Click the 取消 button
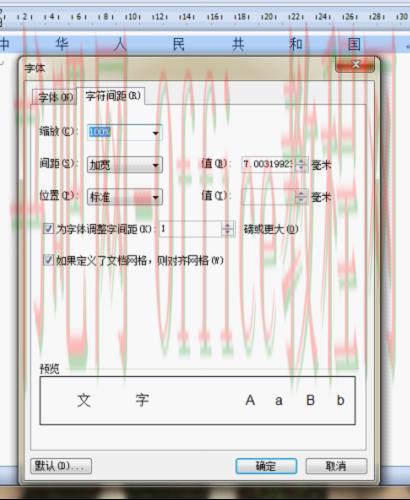Image resolution: width=410 pixels, height=500 pixels. click(336, 466)
